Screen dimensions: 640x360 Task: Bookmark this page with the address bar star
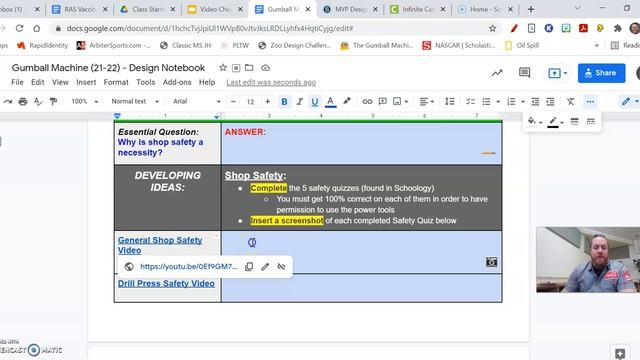click(x=493, y=28)
